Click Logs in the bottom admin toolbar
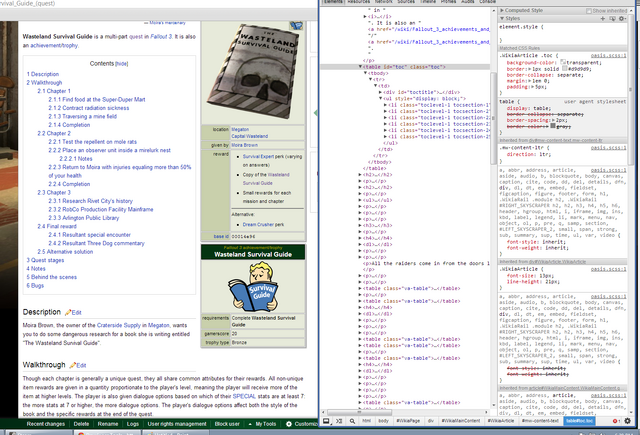The width and height of the screenshot is (640, 435). coord(133,424)
